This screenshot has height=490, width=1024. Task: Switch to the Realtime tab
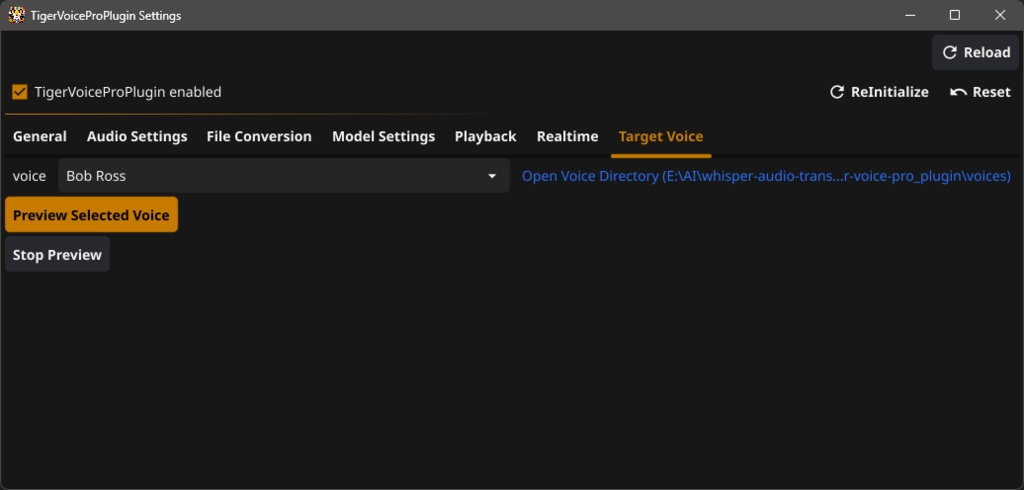coord(568,137)
